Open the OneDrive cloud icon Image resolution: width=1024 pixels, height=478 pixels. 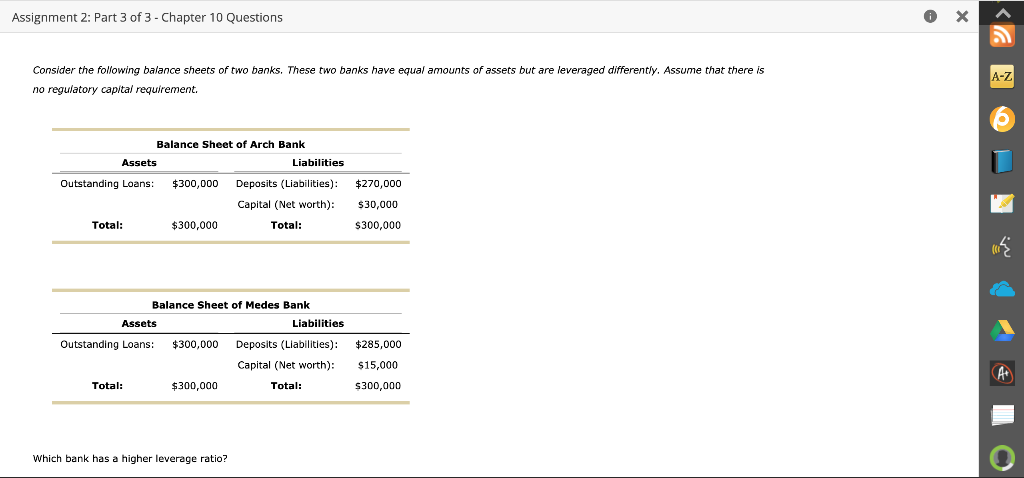click(1002, 289)
